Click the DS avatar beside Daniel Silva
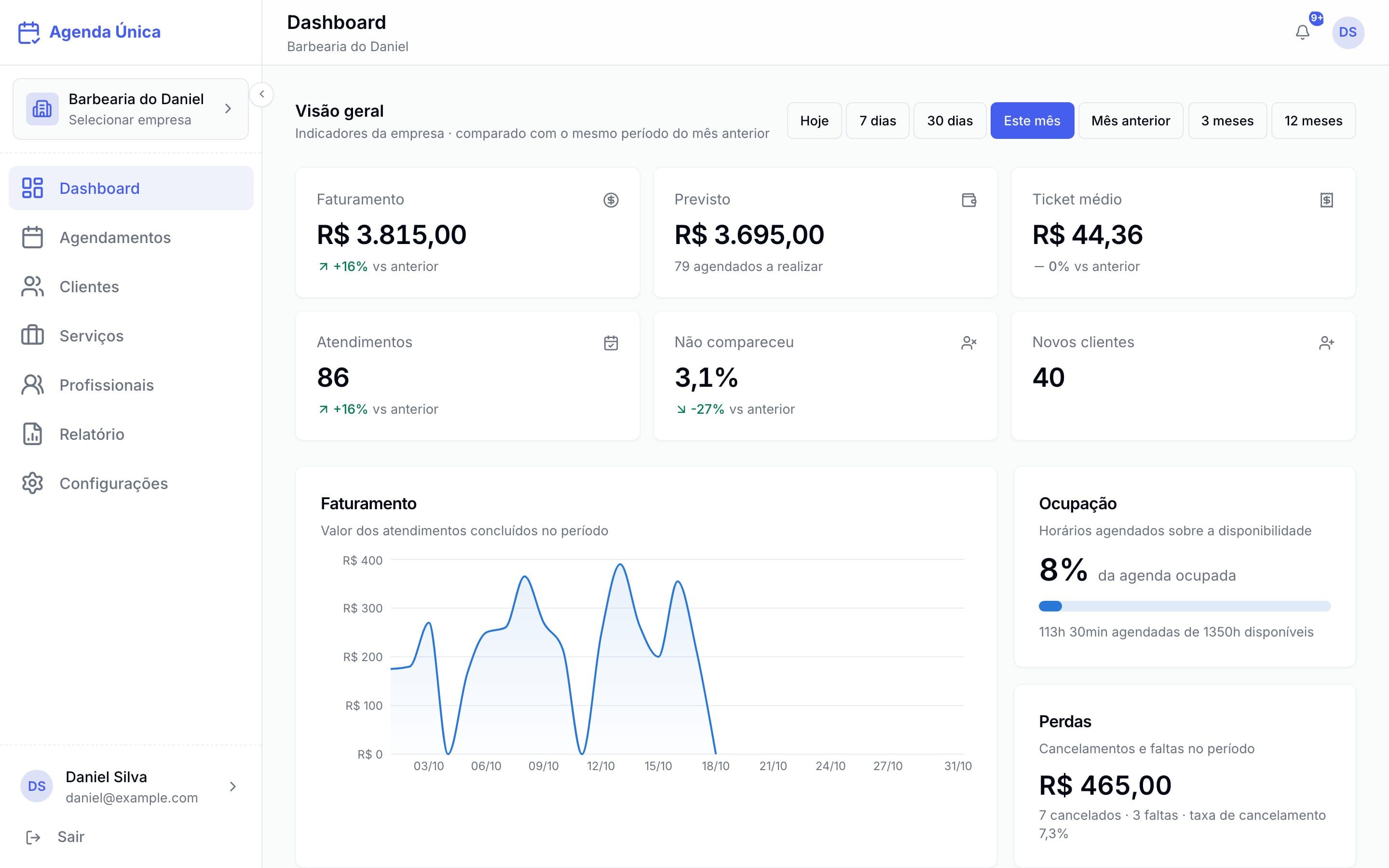The height and width of the screenshot is (868, 1389). coord(37,787)
